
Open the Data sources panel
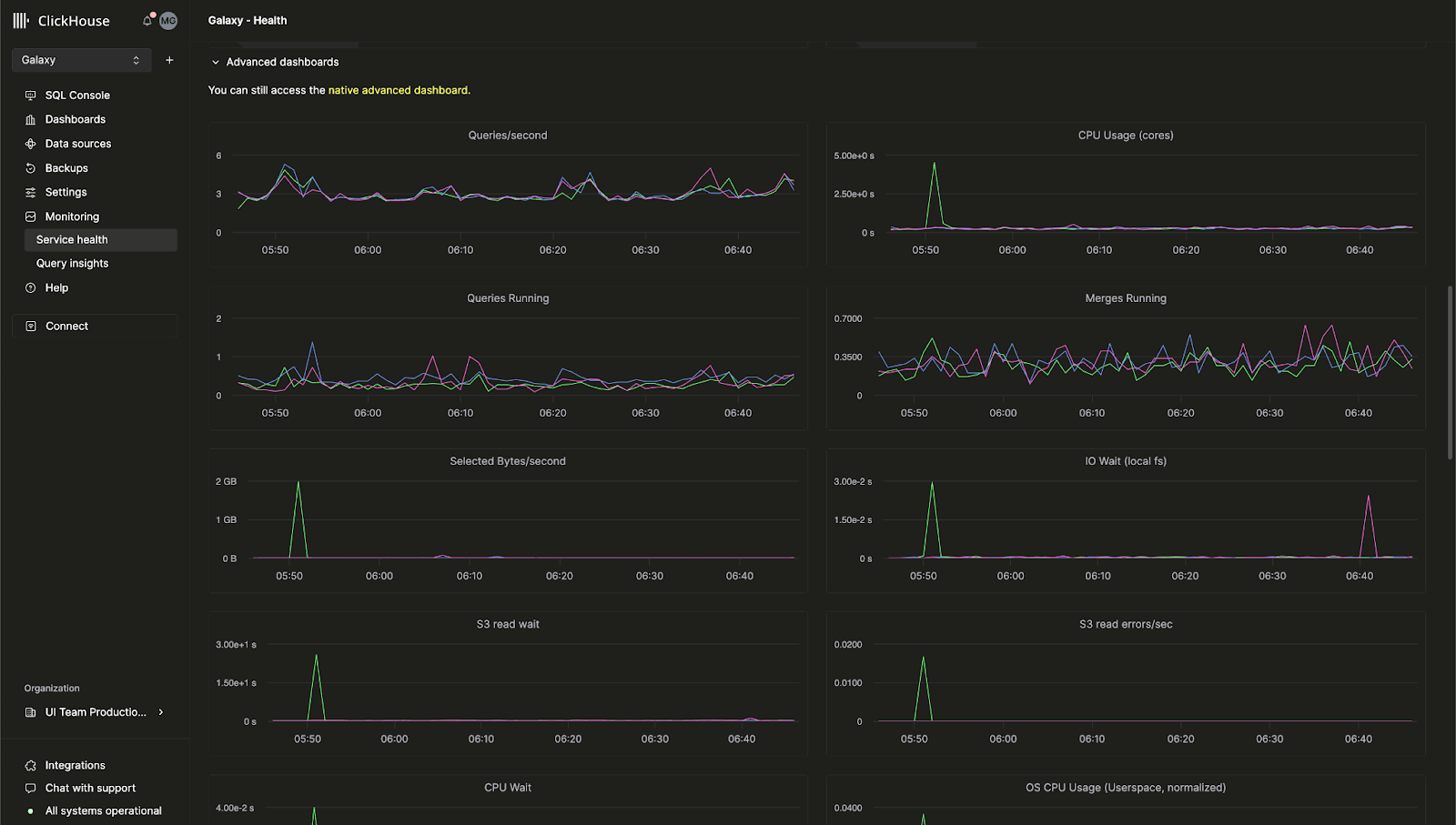pos(77,143)
